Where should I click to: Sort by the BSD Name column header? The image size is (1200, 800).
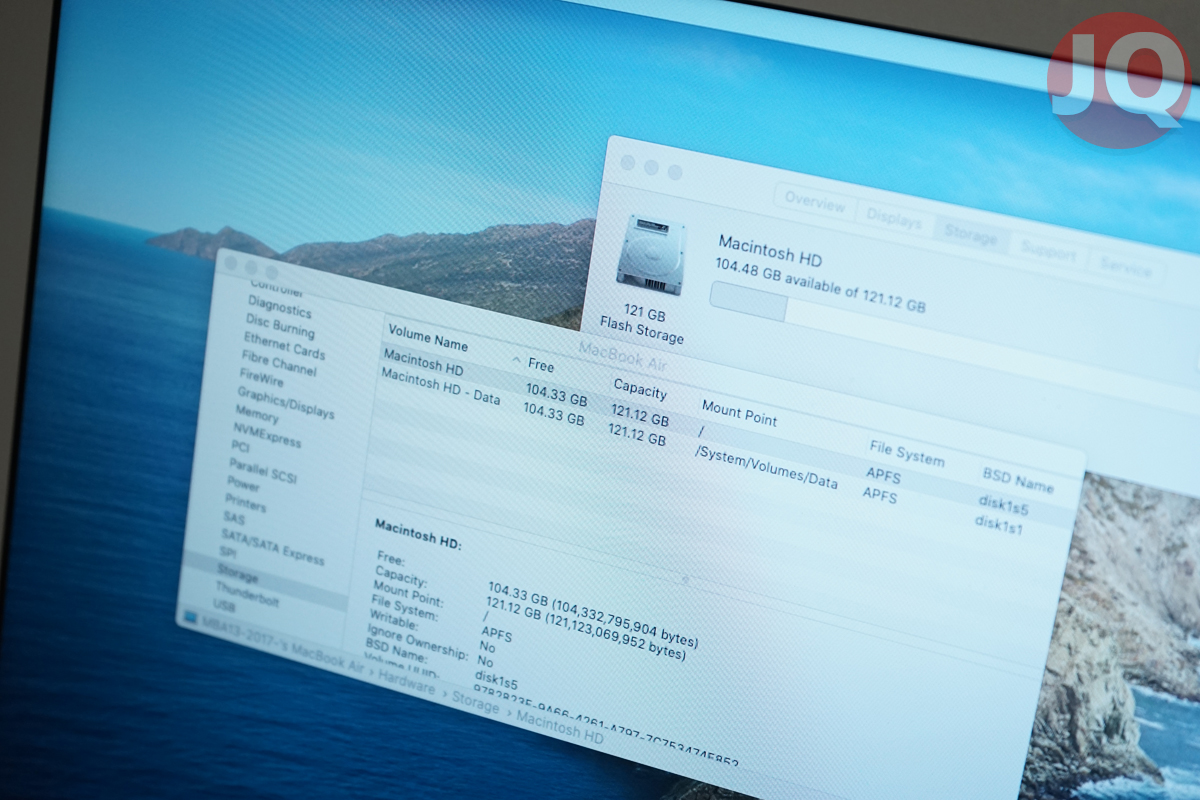tap(1018, 480)
